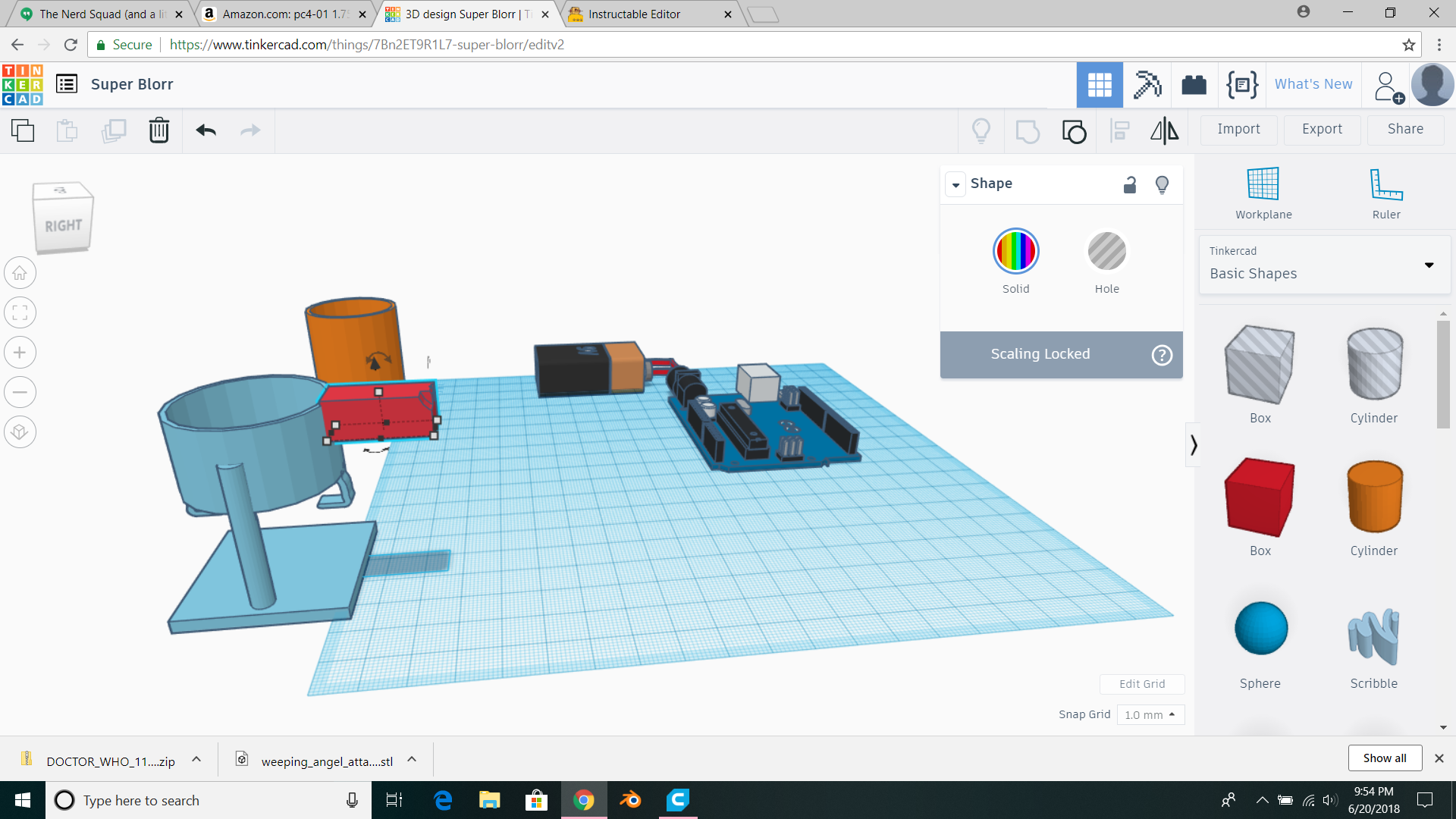Expand the weeping_angel_atta stl download options
The image size is (1456, 819).
(412, 759)
